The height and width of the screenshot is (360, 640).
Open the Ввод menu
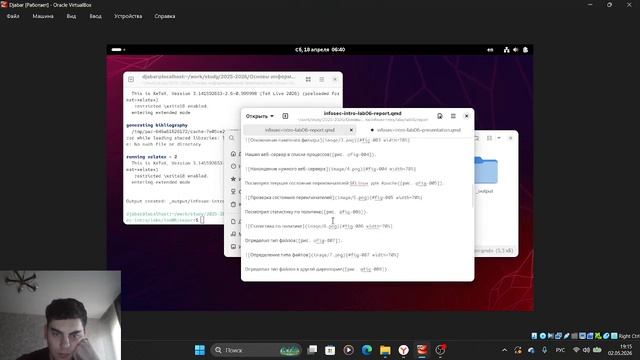(x=96, y=16)
